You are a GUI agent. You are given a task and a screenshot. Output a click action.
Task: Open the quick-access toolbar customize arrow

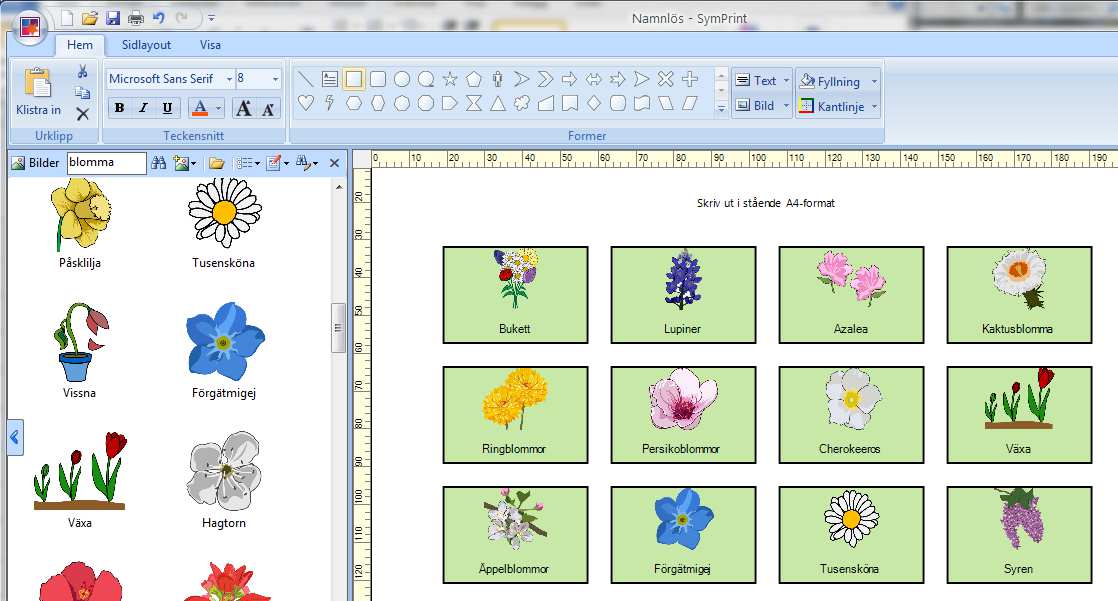pos(211,19)
